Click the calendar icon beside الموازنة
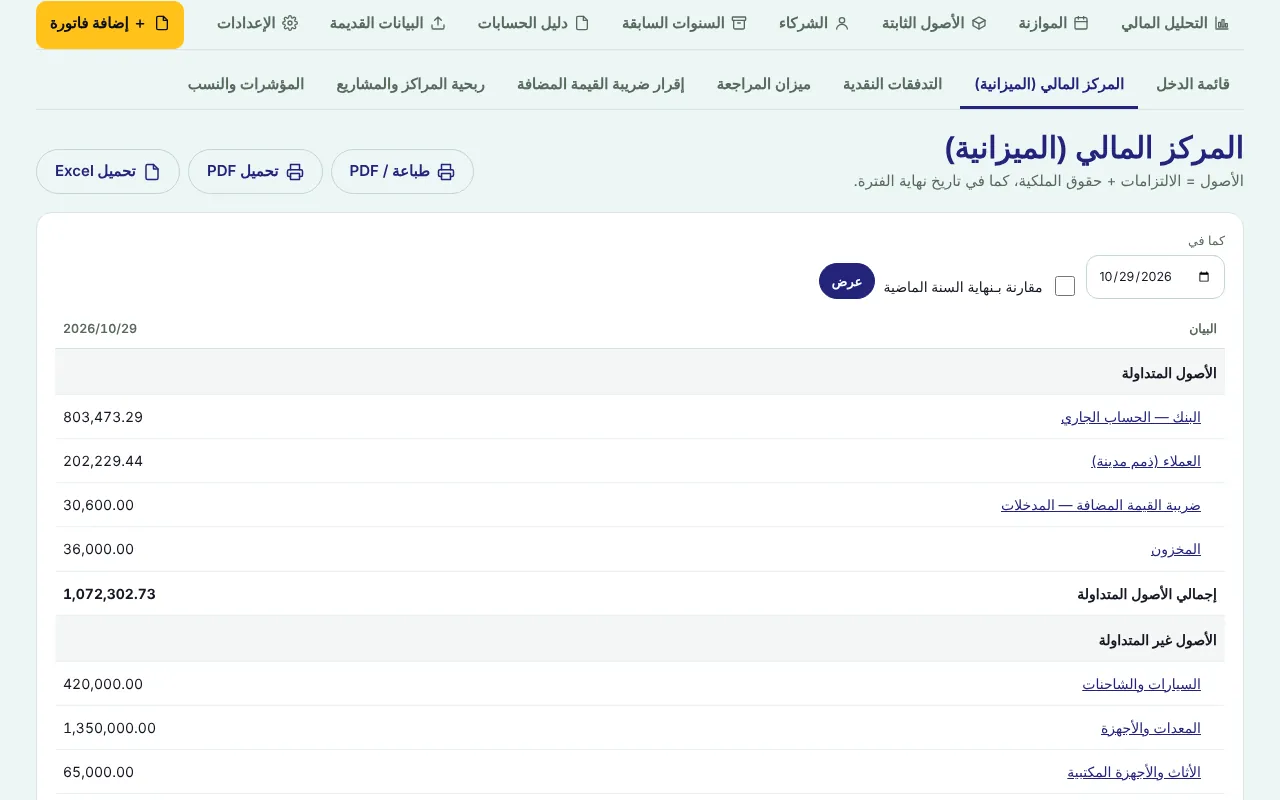1280x800 pixels. (x=1081, y=23)
